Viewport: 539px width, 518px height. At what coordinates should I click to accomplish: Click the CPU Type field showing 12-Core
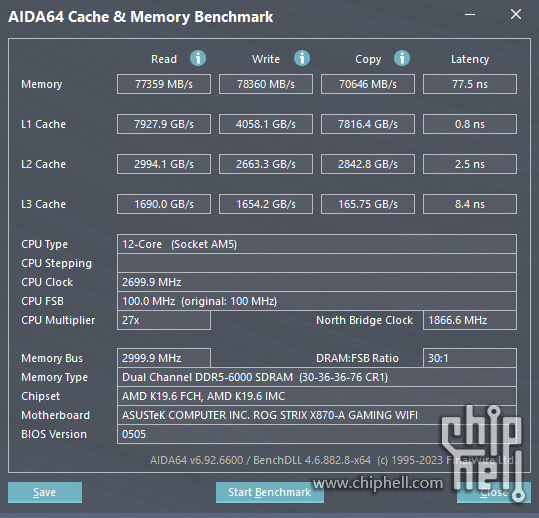tap(317, 244)
